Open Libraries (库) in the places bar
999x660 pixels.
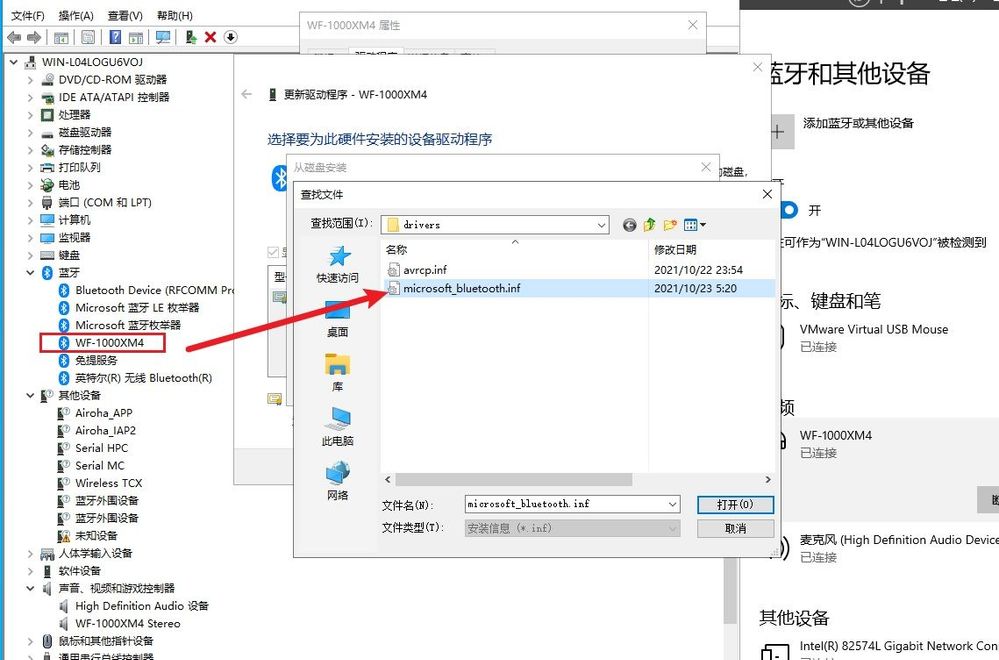click(x=338, y=373)
